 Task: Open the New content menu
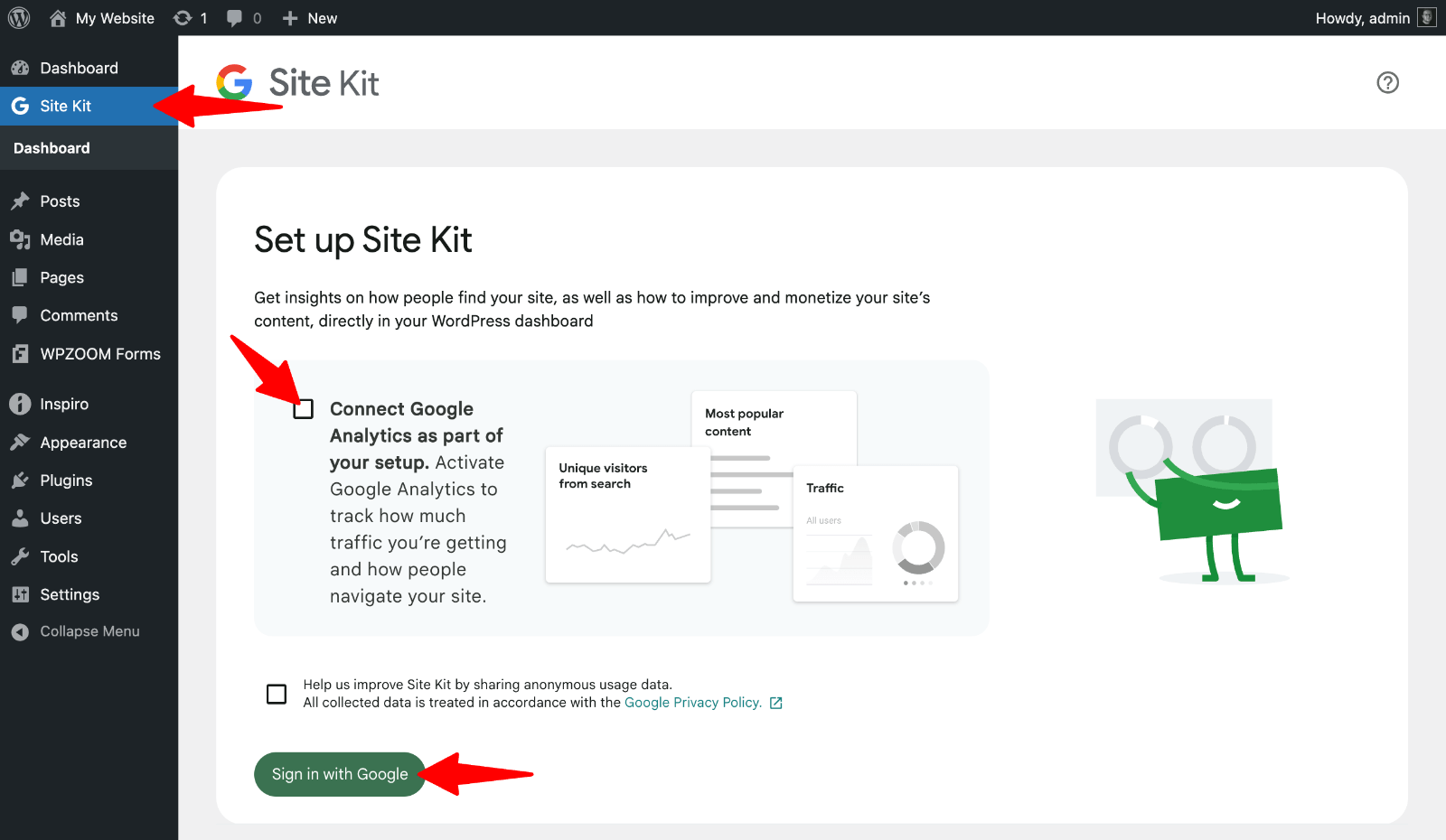click(x=309, y=18)
